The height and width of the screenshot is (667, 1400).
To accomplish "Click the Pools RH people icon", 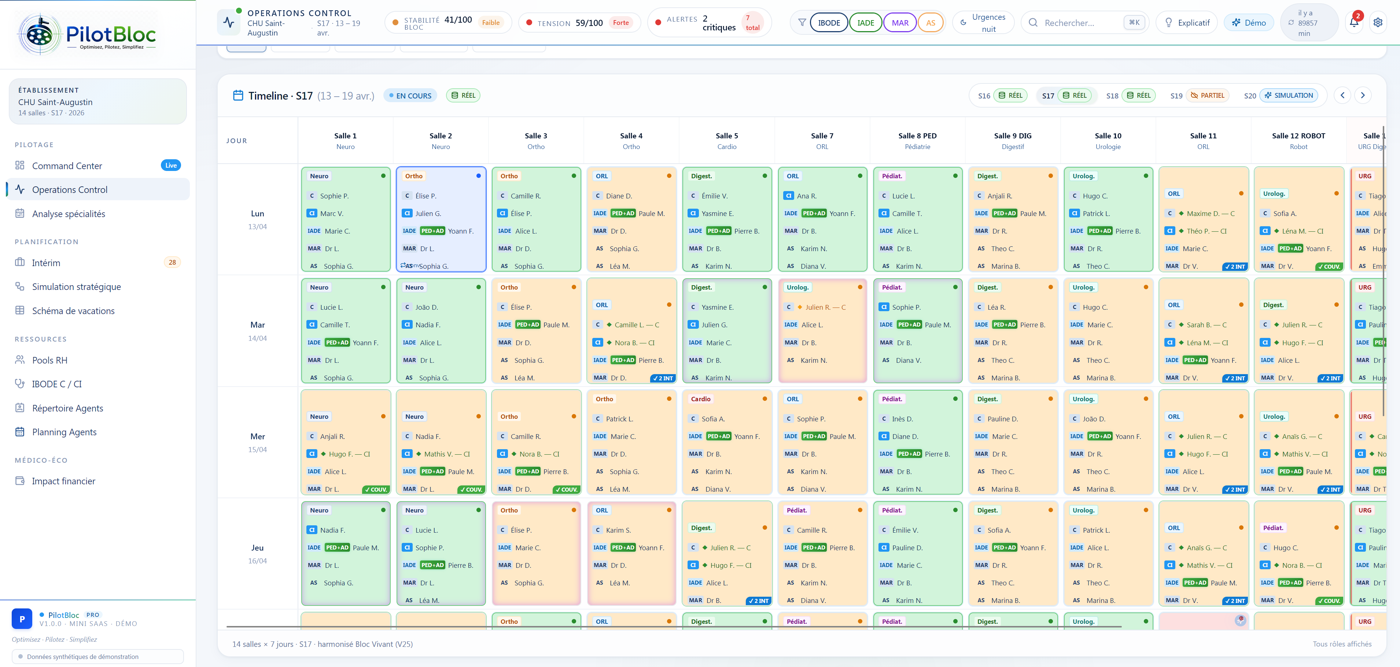I will pos(20,359).
